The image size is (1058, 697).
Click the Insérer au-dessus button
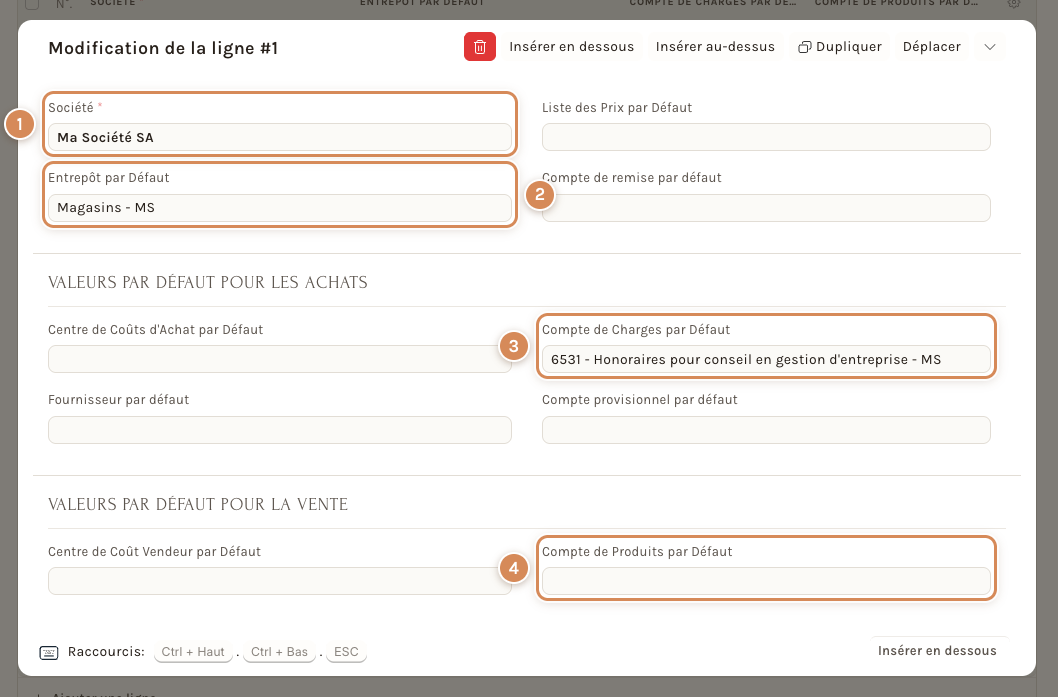click(715, 47)
